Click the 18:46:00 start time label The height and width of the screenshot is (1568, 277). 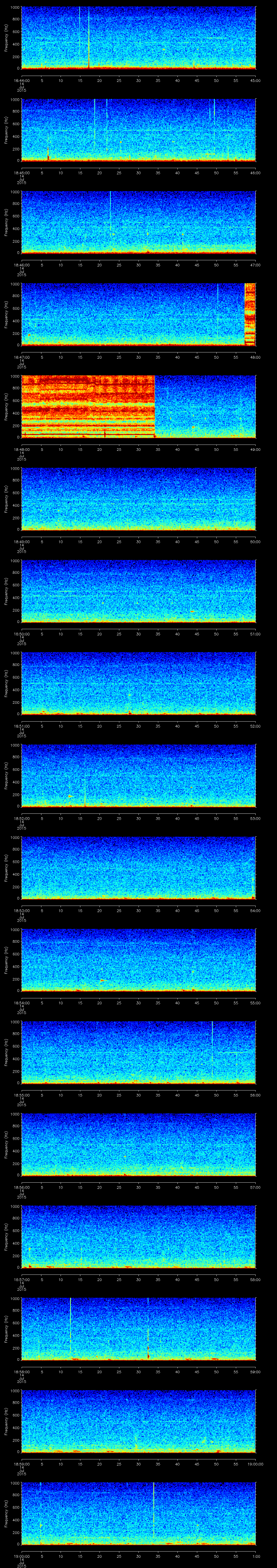pos(22,265)
